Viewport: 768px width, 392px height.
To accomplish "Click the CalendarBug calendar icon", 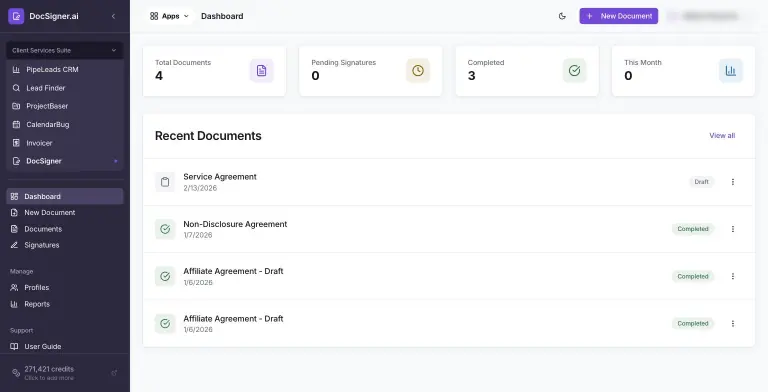I will [x=16, y=124].
